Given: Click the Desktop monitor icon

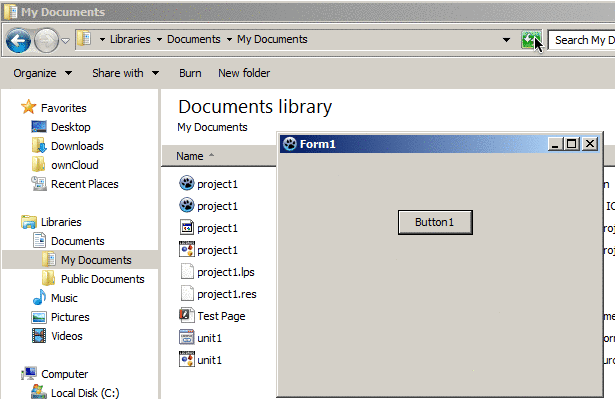Looking at the screenshot, I should 39,127.
